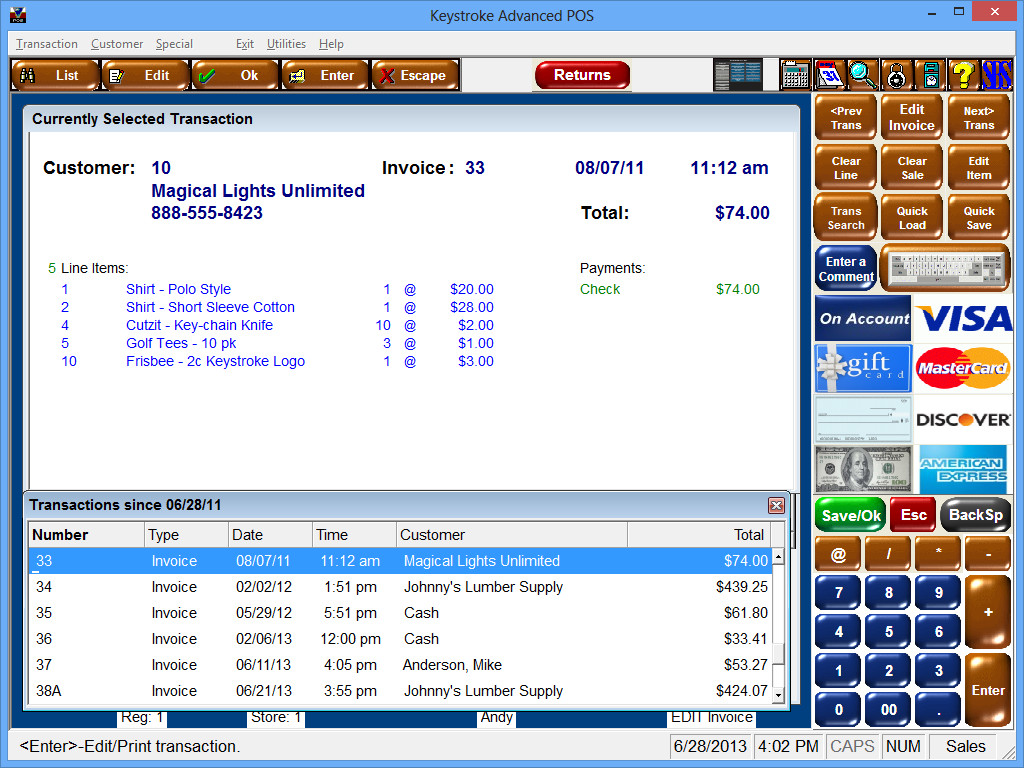
Task: Select invoice 35 Cash row
Action: (400, 613)
